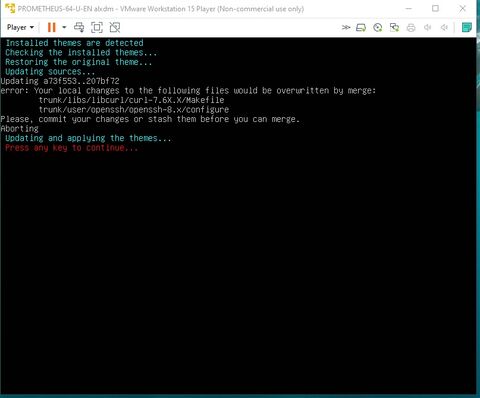Toggle Unity mode icon
Image resolution: width=480 pixels, height=398 pixels.
[115, 27]
